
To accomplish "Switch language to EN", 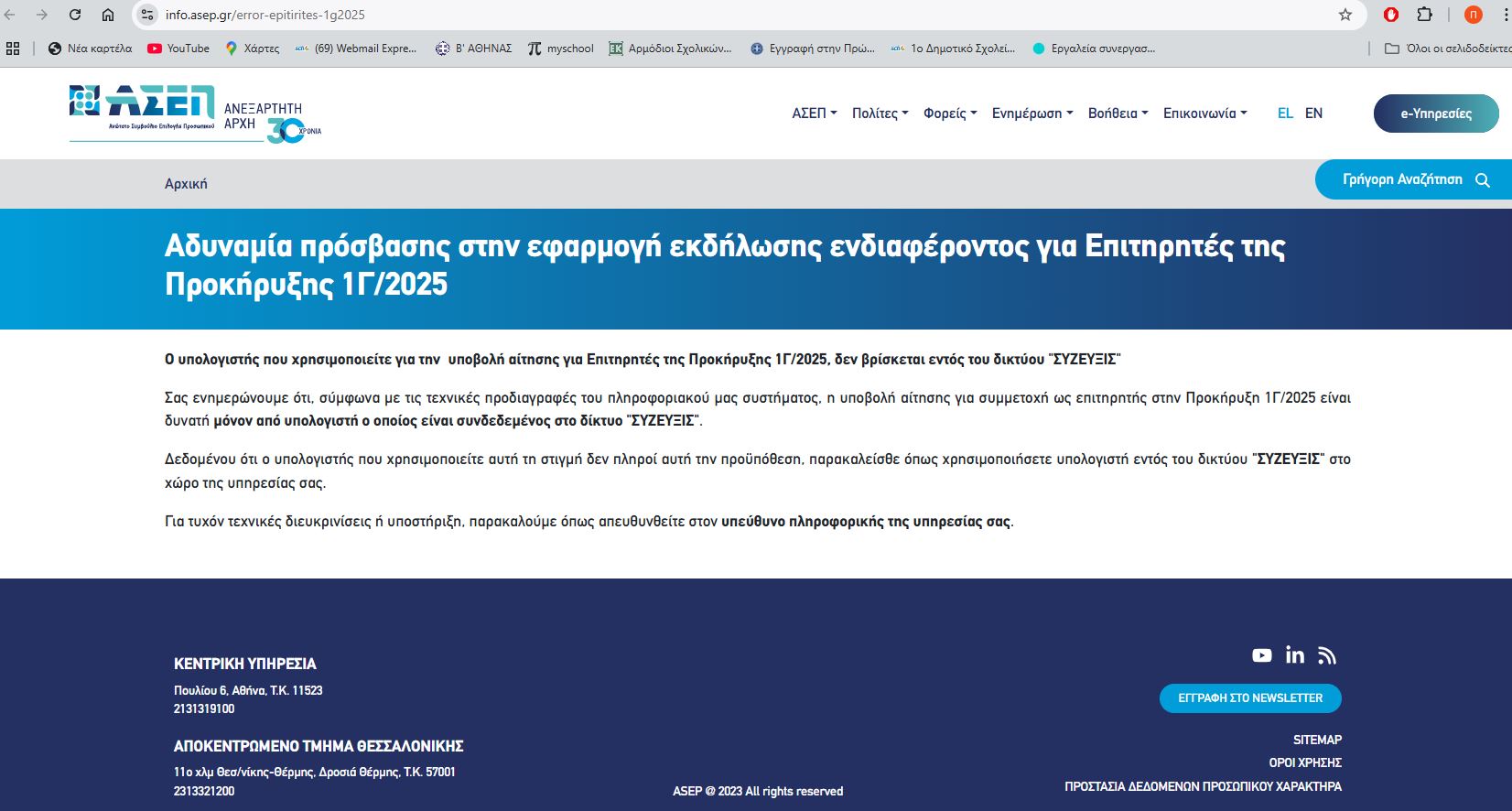I will (x=1313, y=114).
